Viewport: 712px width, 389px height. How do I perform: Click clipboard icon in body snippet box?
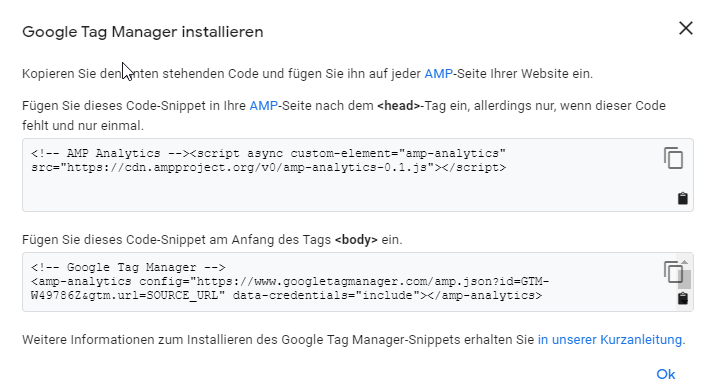click(x=682, y=298)
